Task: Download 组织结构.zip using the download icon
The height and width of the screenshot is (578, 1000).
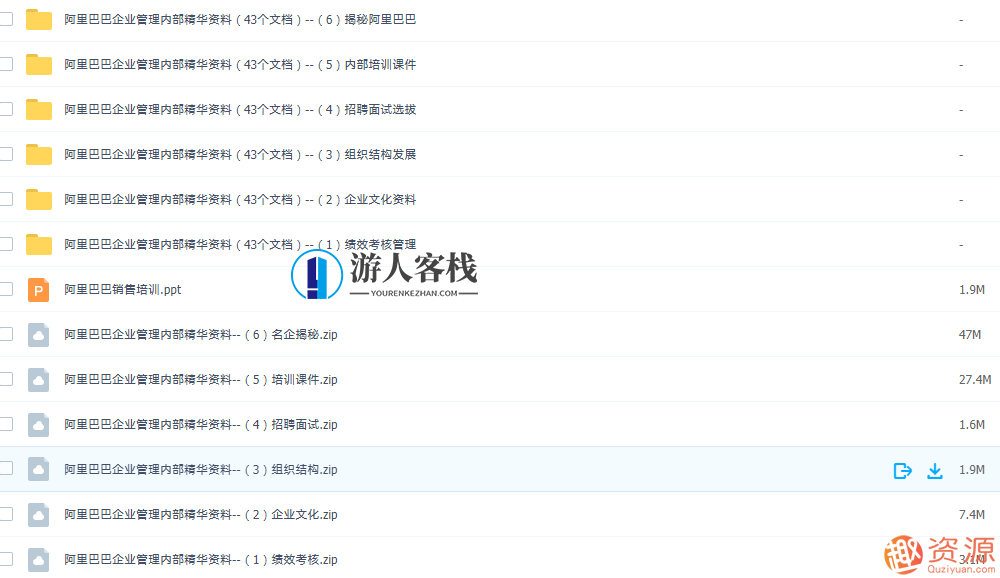Action: tap(936, 470)
